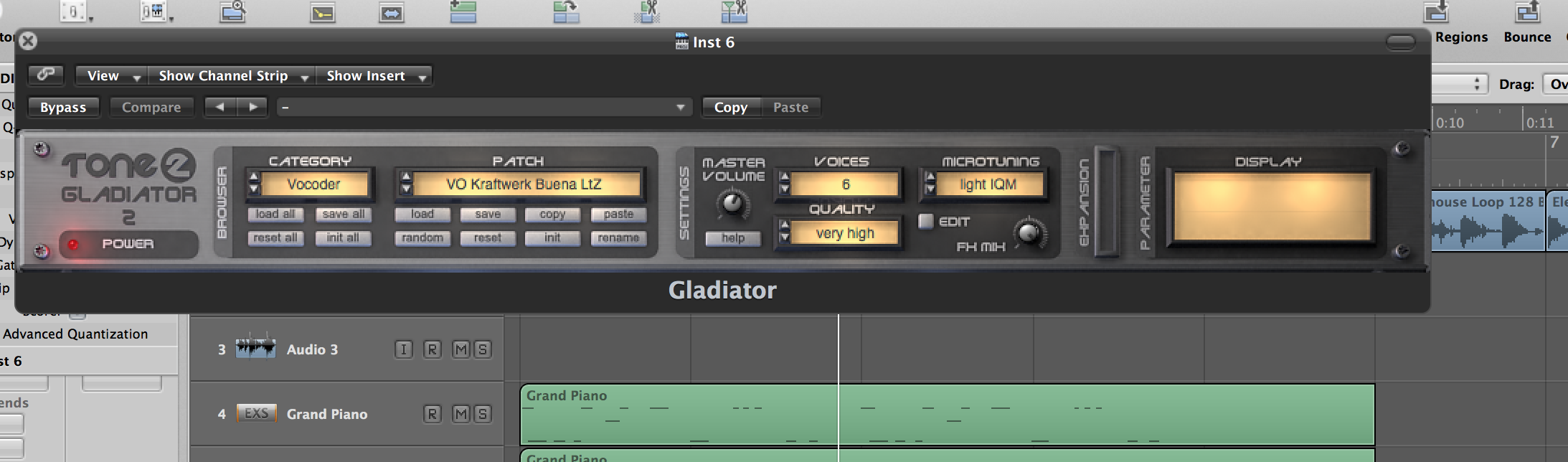Click the Repeat Section curved-arrow icon

coord(566,11)
